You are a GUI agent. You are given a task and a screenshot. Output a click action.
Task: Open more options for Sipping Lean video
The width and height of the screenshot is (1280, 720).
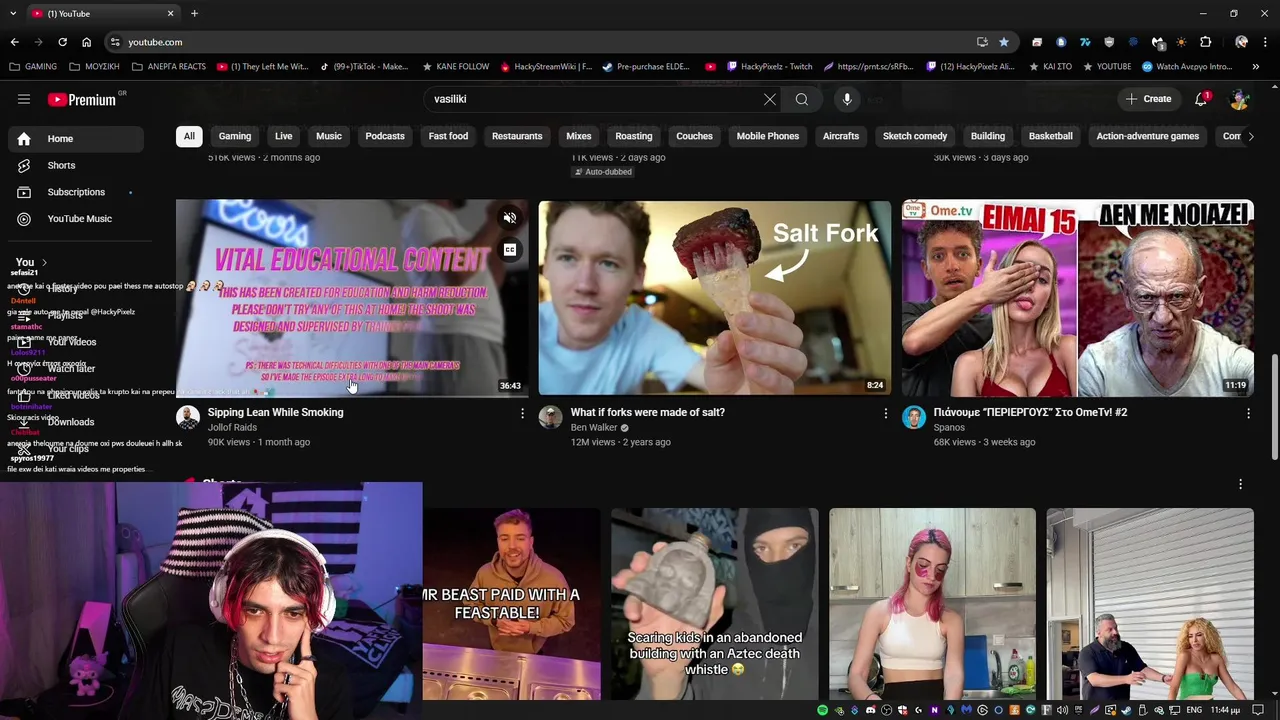click(522, 413)
